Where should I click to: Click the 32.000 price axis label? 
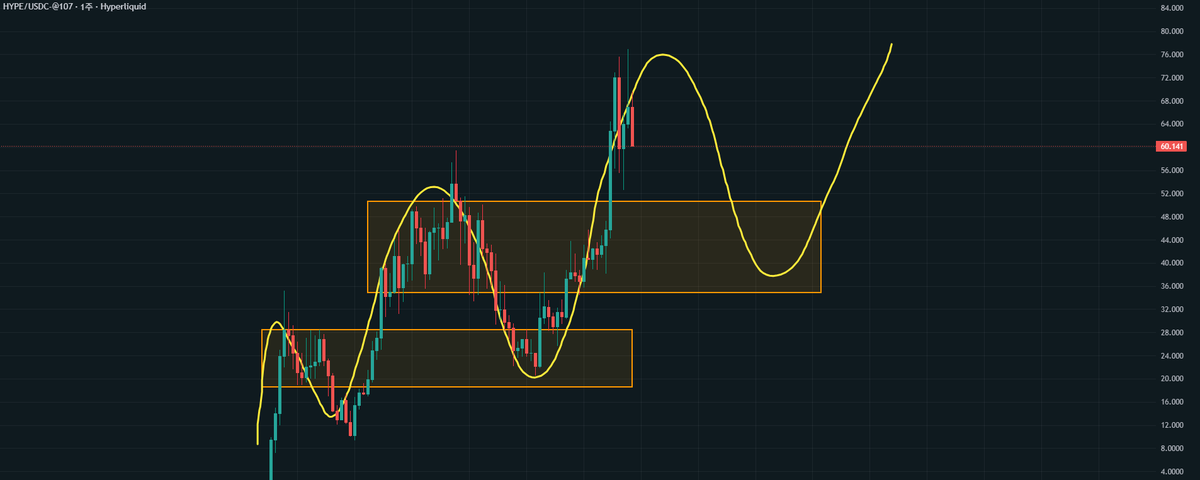coord(1172,309)
